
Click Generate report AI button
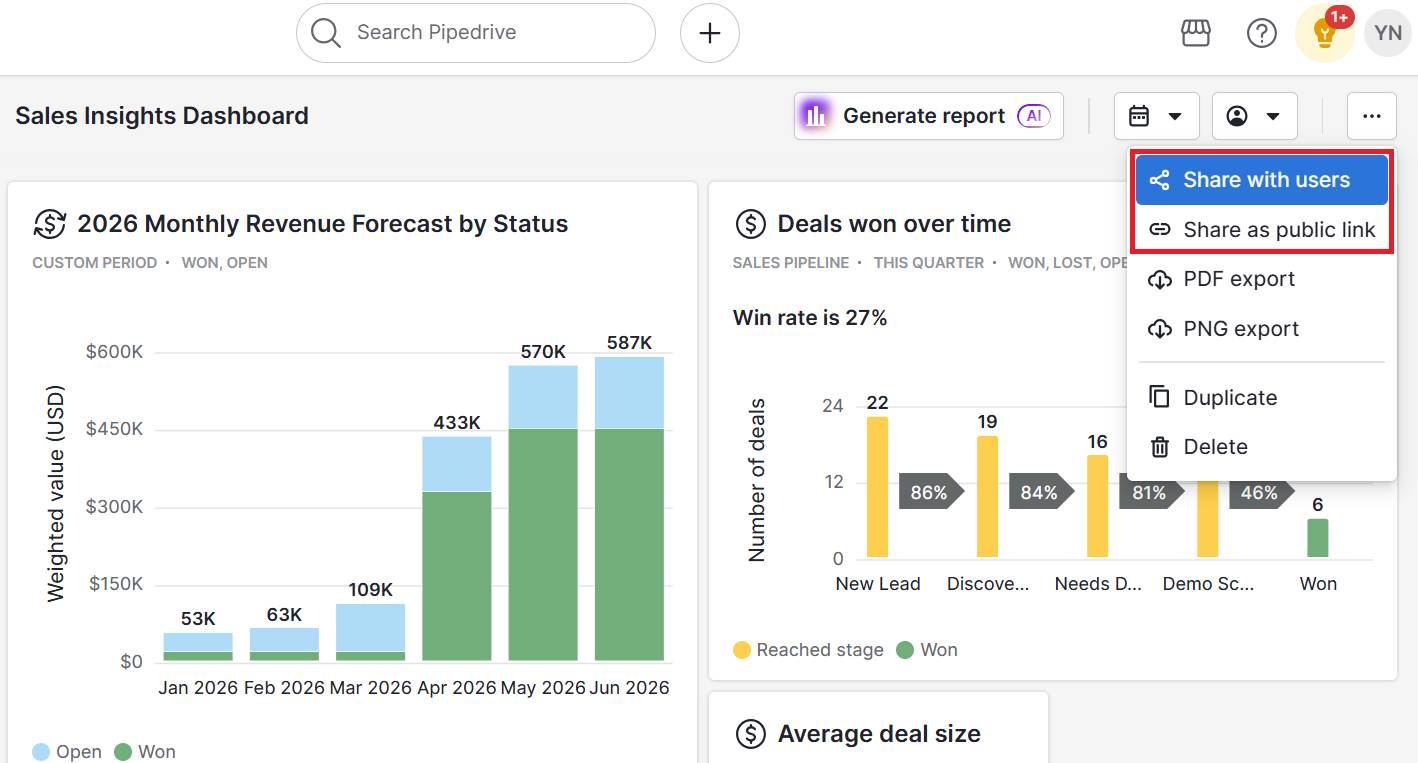929,116
